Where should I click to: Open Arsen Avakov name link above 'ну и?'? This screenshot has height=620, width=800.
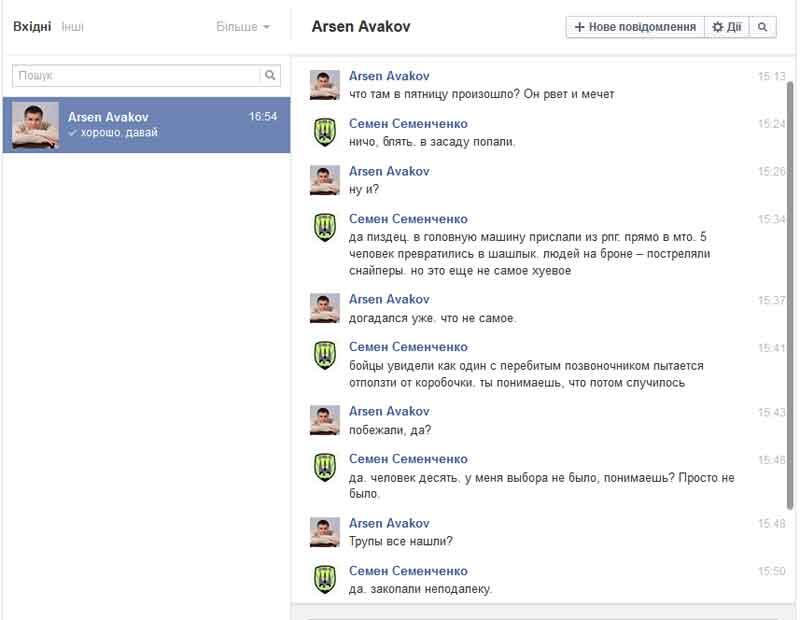[x=389, y=171]
